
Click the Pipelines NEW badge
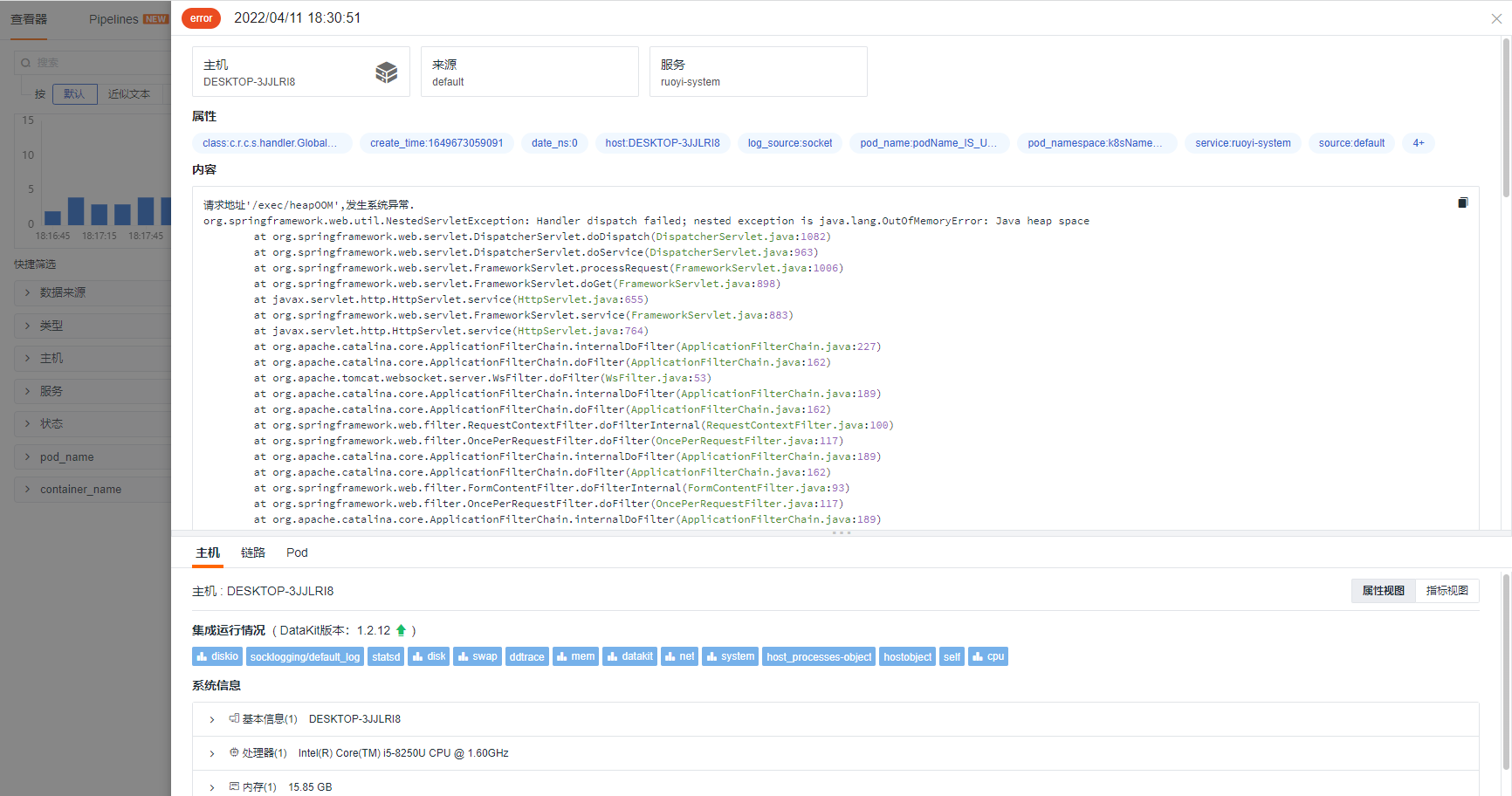pyautogui.click(x=155, y=19)
